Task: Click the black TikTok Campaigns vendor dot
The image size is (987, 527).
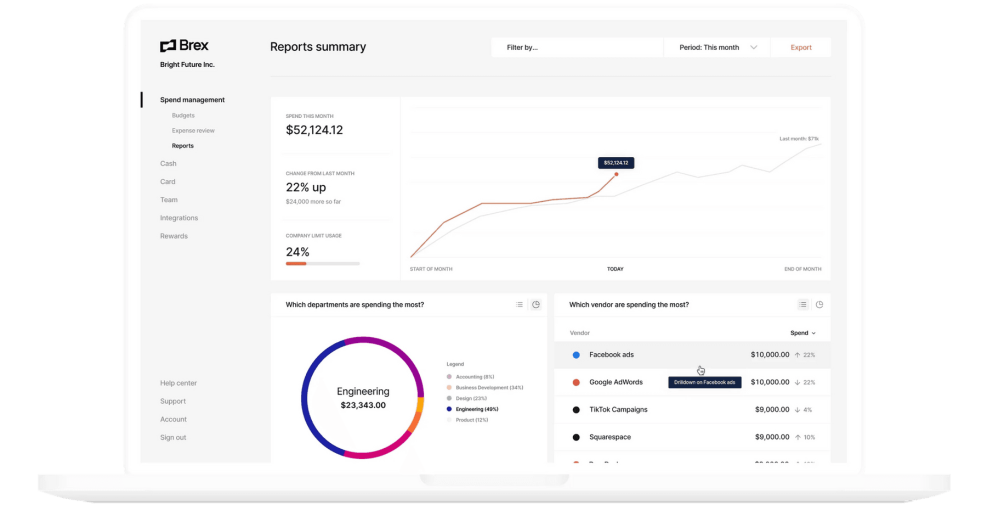Action: pos(576,410)
